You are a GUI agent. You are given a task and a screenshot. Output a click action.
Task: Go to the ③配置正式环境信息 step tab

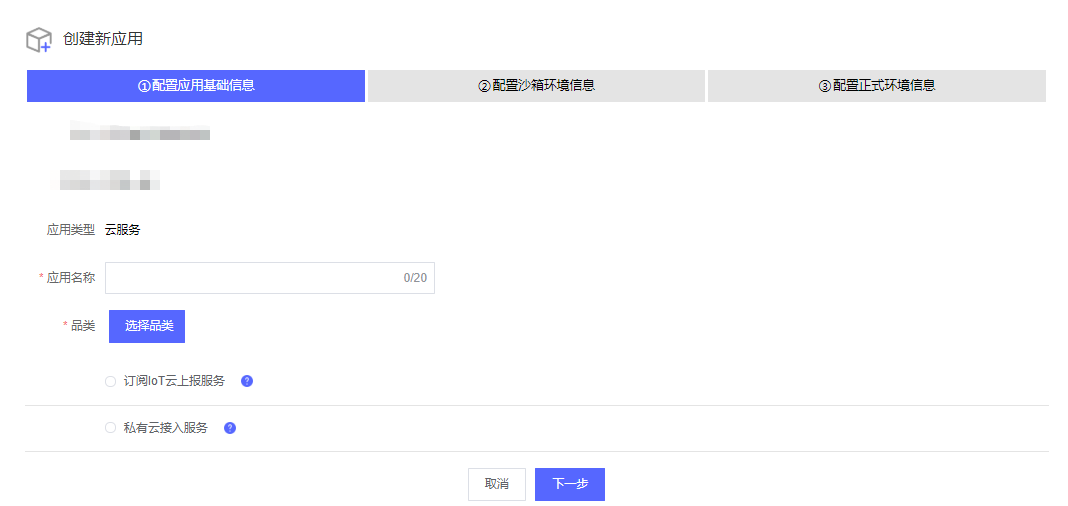pos(877,86)
